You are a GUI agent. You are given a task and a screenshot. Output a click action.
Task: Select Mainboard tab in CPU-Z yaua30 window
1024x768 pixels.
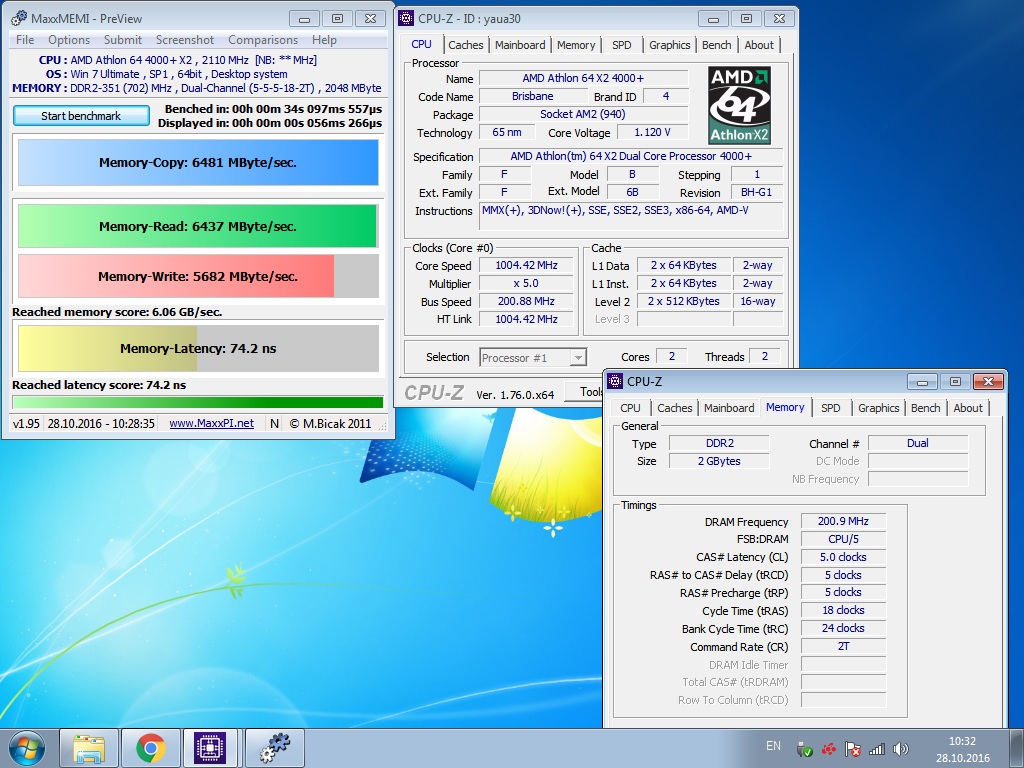[520, 45]
